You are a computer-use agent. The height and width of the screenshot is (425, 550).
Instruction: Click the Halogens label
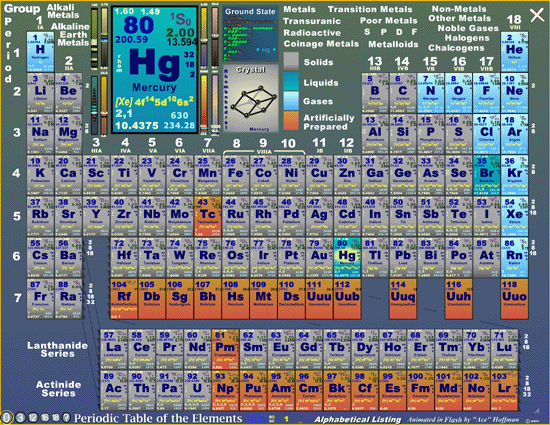click(467, 38)
